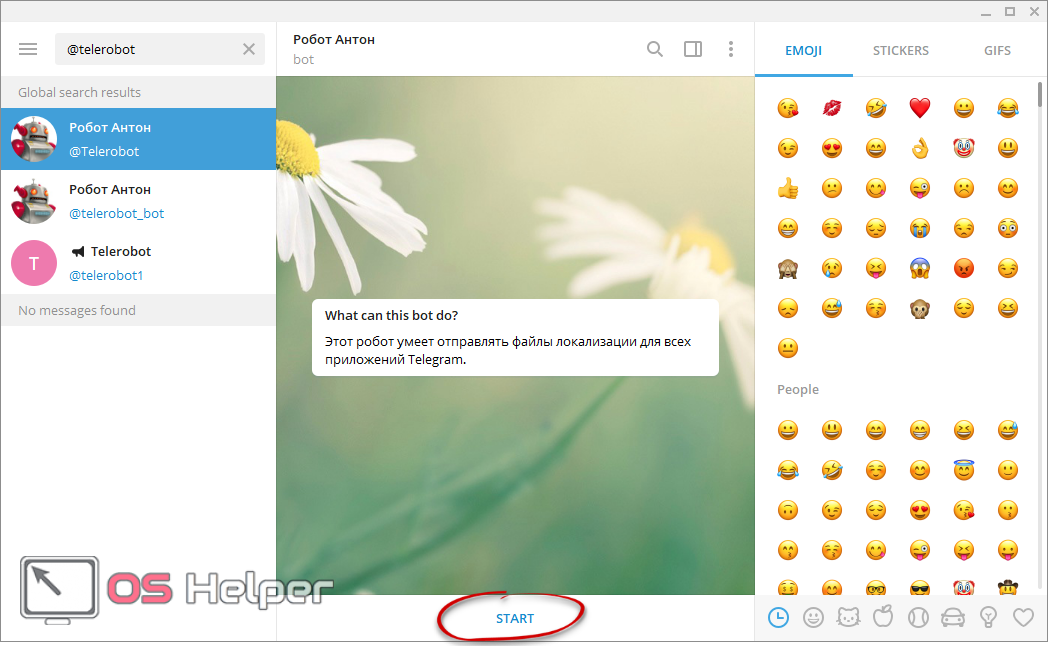Open avatar of Робот Антон @telerobot_bot
The image size is (1048, 646).
click(x=33, y=201)
